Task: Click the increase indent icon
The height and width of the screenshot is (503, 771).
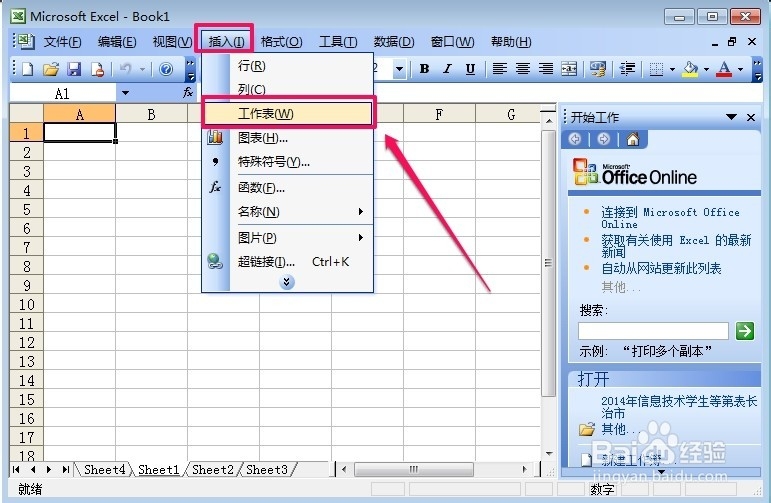Action: 627,69
